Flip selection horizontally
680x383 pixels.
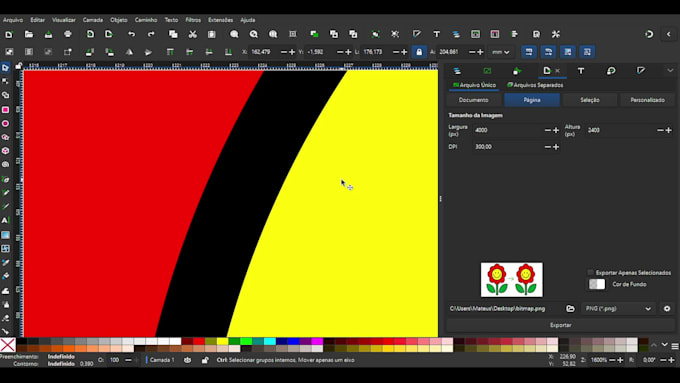[129, 52]
